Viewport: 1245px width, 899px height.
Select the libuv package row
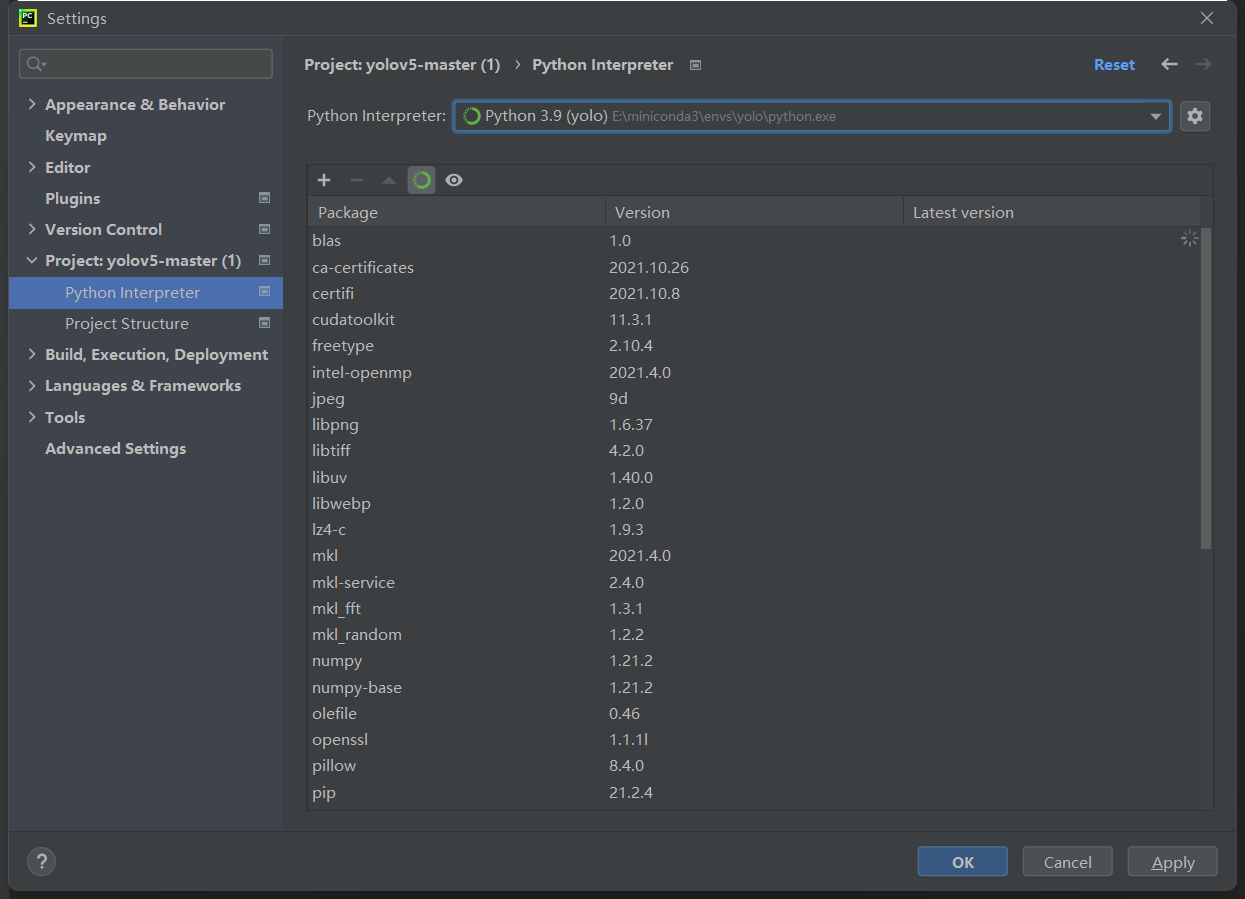click(754, 477)
